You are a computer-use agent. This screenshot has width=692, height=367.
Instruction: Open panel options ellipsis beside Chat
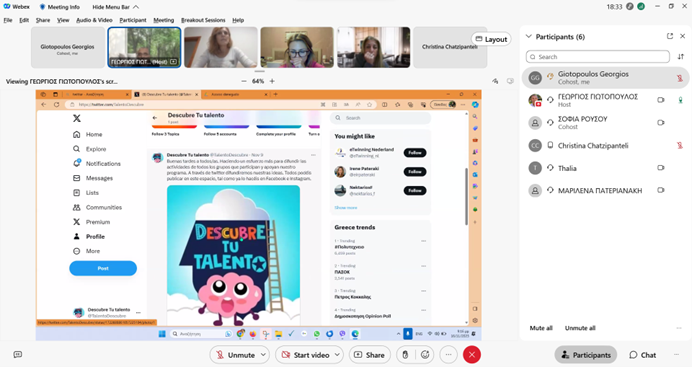[x=677, y=355]
